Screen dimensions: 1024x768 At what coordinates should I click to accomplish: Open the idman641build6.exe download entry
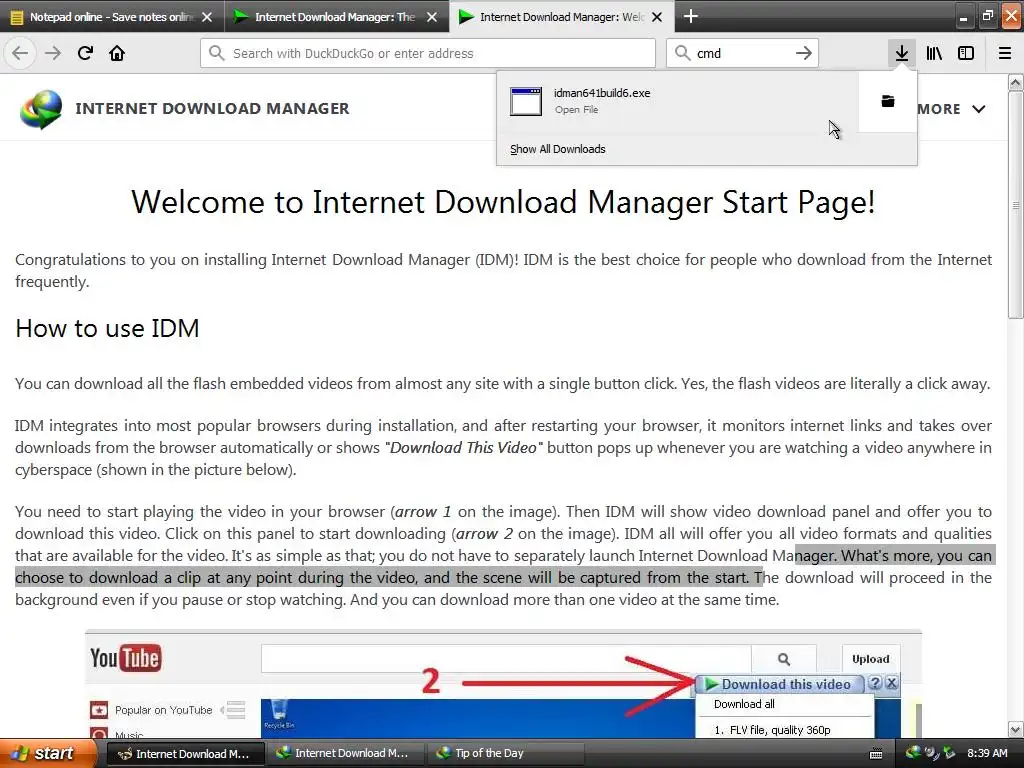pos(678,101)
